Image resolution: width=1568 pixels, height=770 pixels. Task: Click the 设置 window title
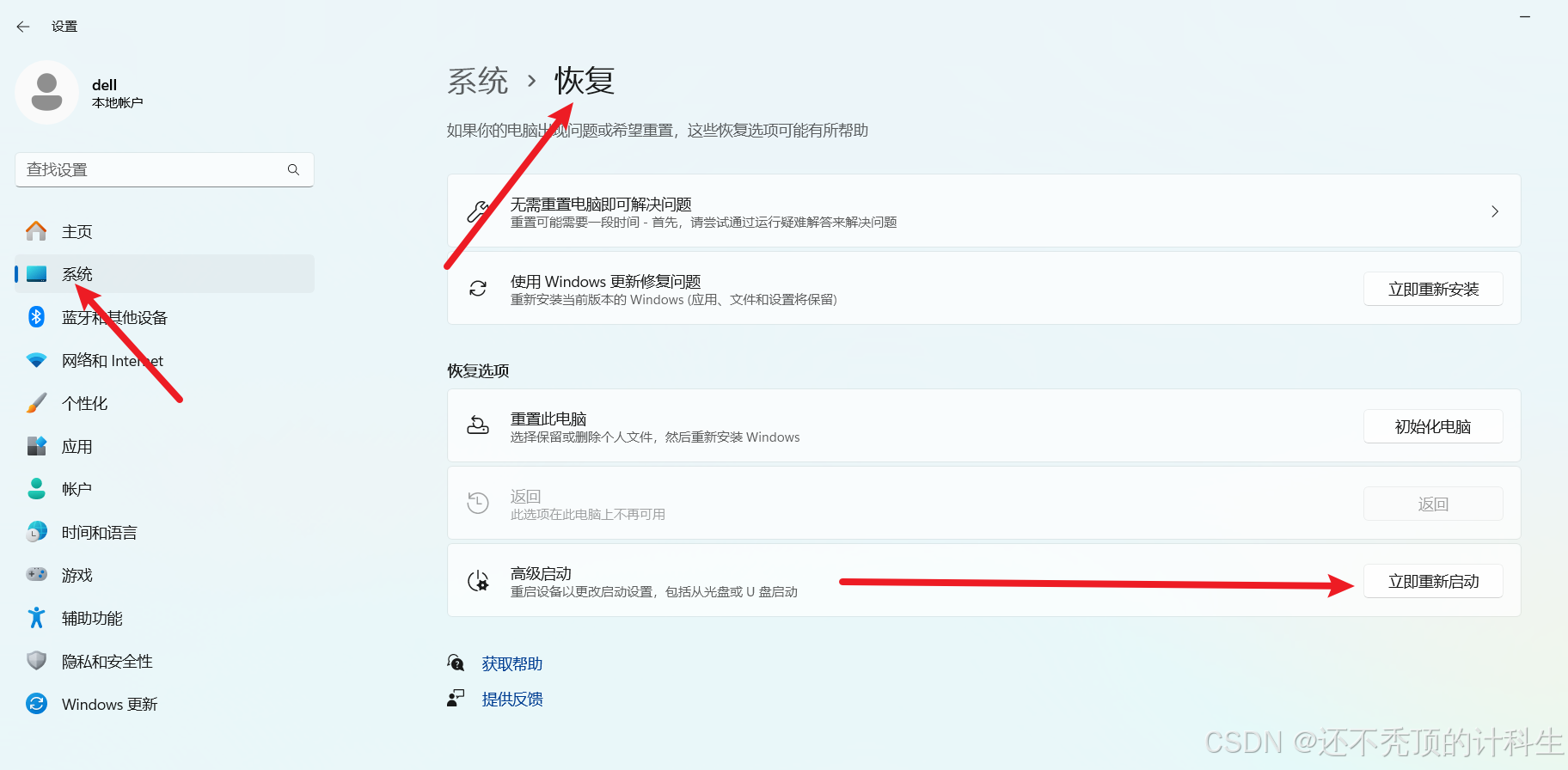click(64, 27)
